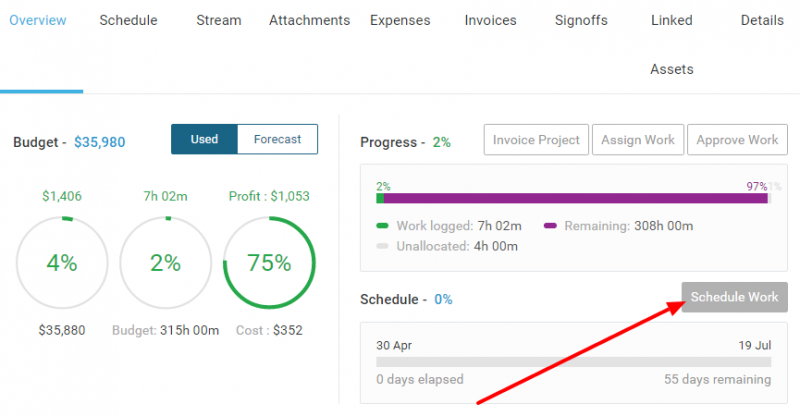Click the 2% hours used circle

[x=166, y=263]
